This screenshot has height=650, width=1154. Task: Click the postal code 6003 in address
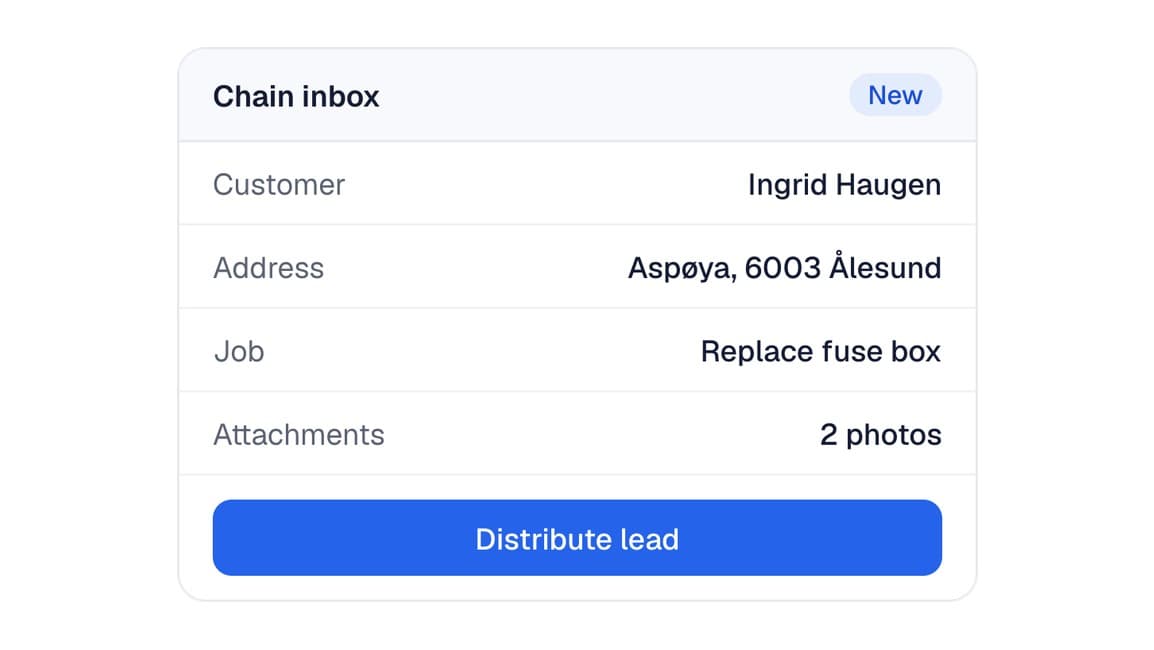(x=782, y=268)
